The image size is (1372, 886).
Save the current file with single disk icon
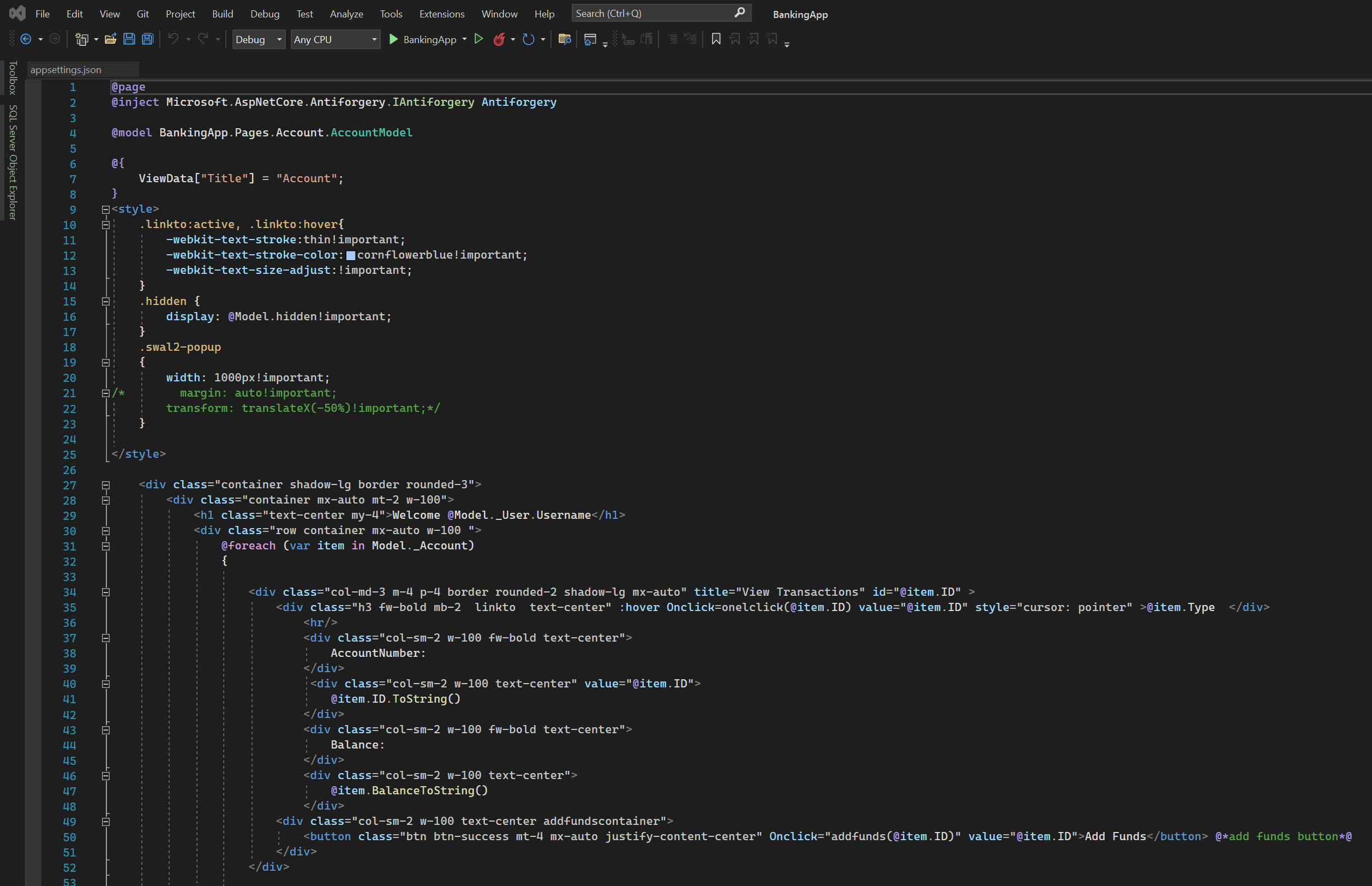129,39
